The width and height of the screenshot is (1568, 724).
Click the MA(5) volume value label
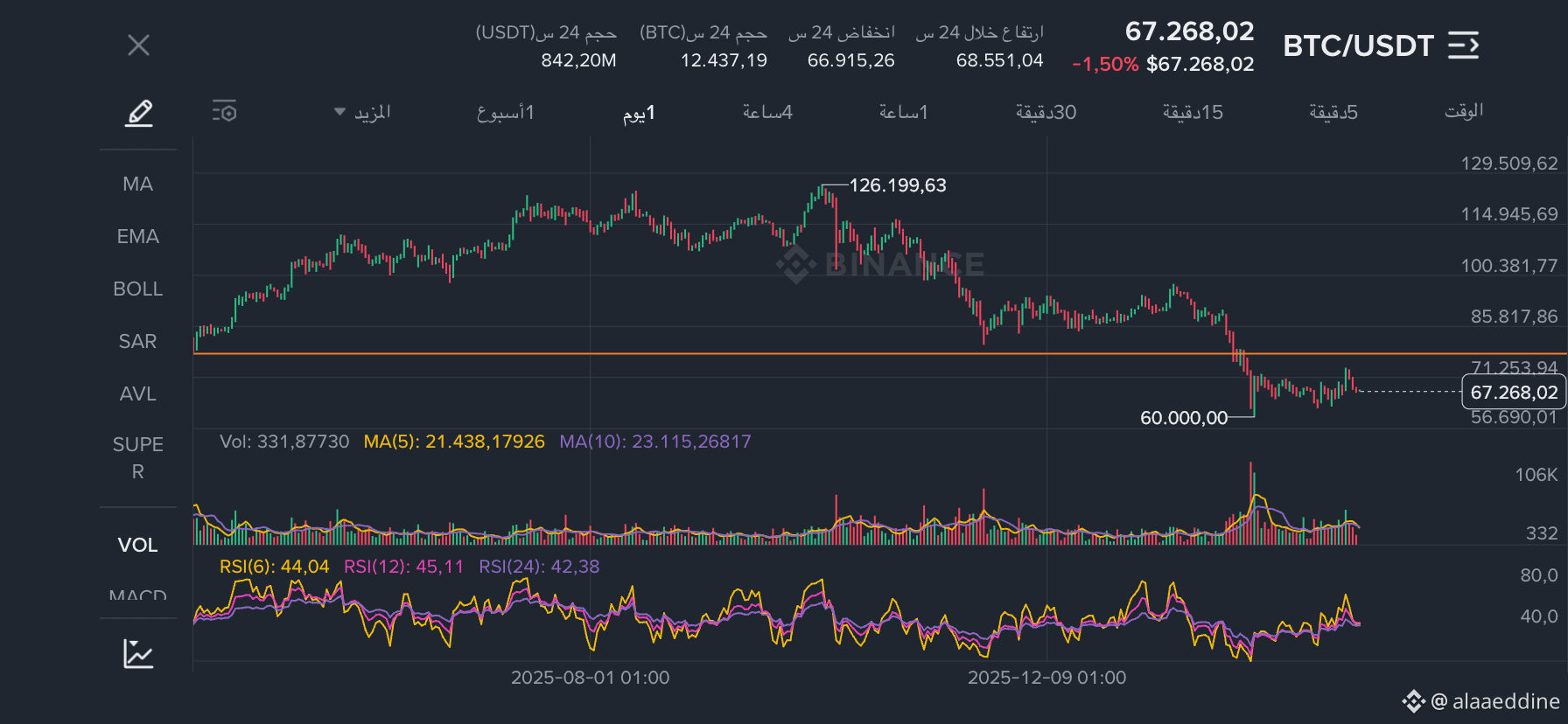click(x=454, y=442)
